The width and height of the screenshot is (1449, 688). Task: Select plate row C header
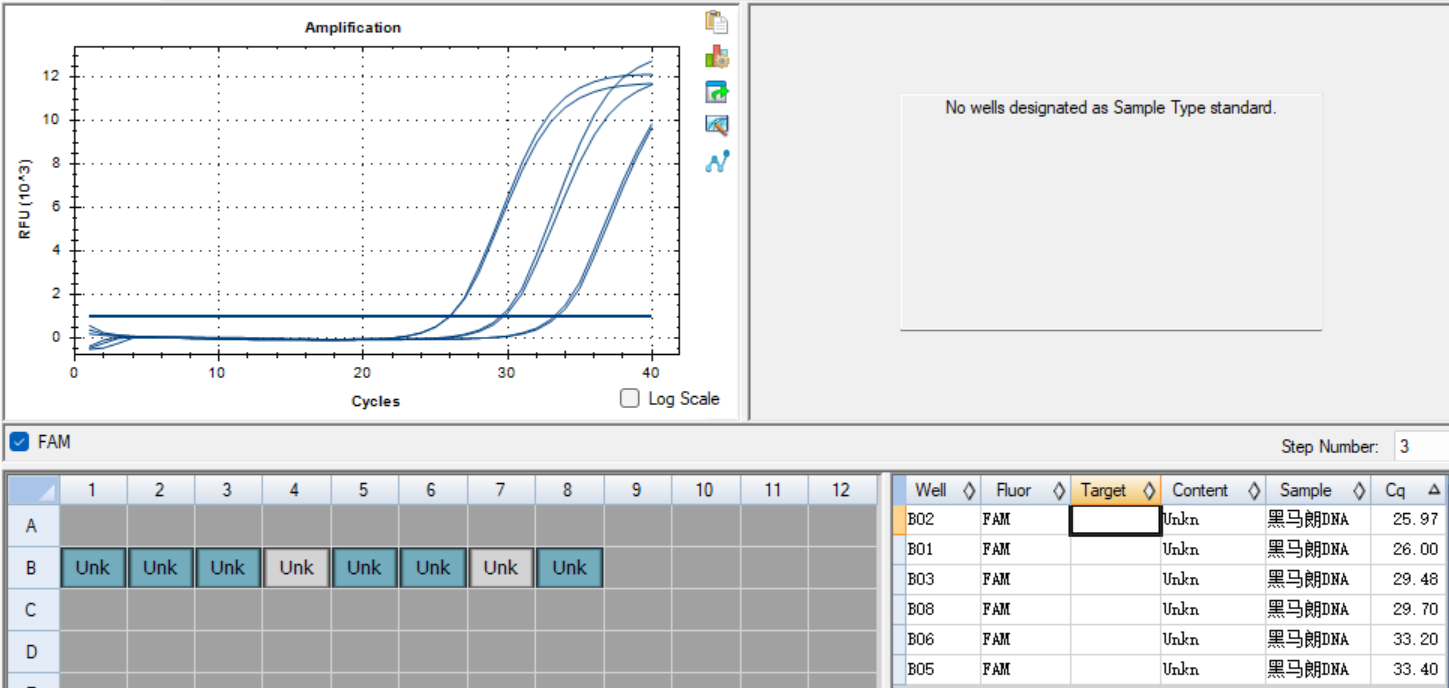coord(31,609)
